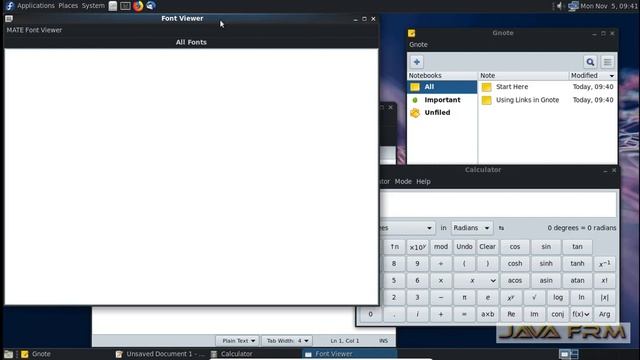Image resolution: width=640 pixels, height=360 pixels.
Task: Open the source unit dropdown in Calculator
Action: point(406,228)
